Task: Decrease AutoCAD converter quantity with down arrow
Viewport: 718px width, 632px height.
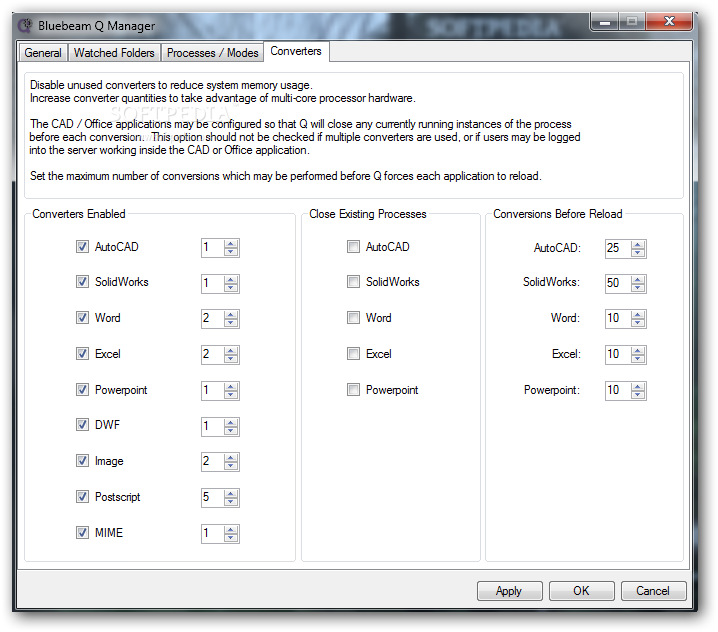Action: point(231,252)
